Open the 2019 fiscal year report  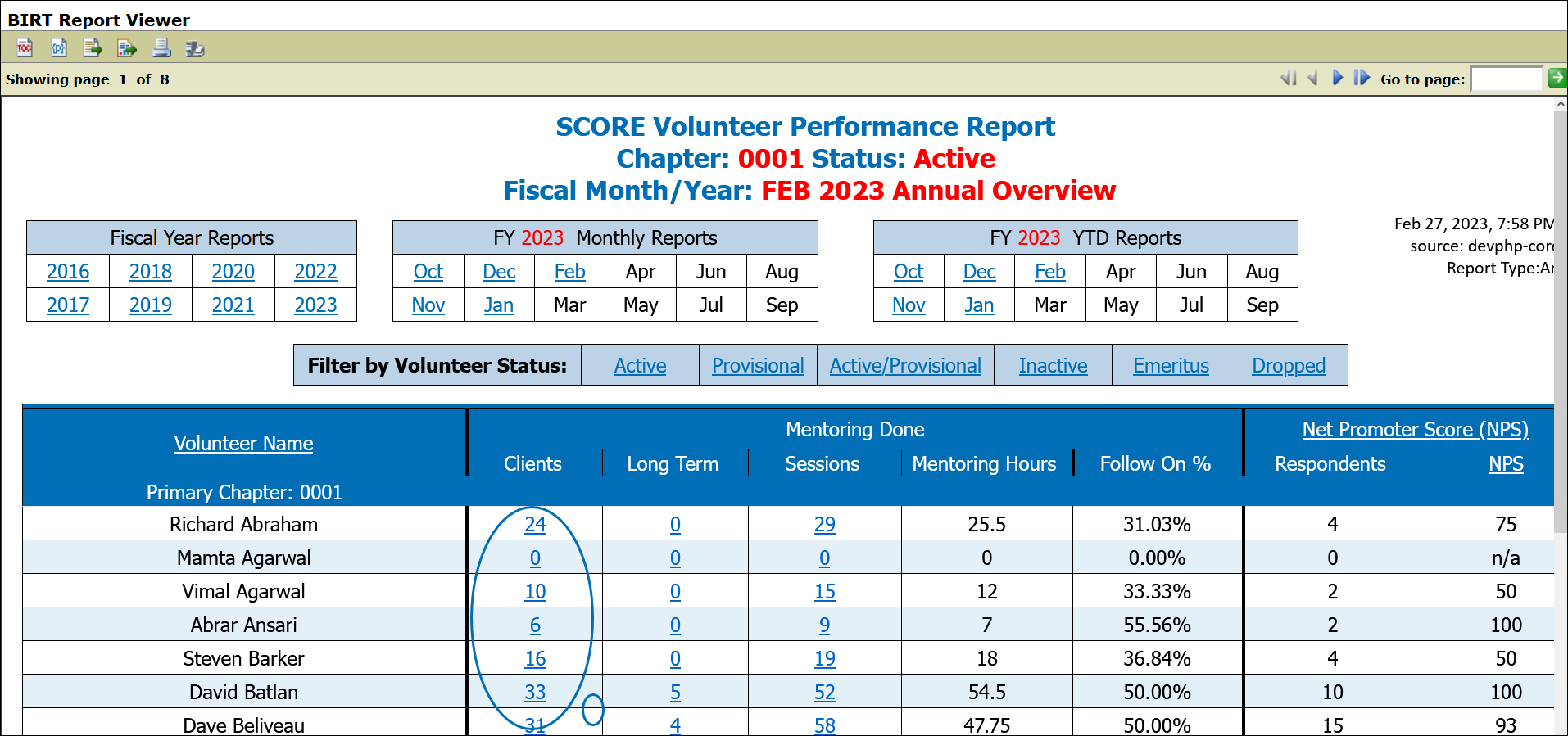pos(151,305)
